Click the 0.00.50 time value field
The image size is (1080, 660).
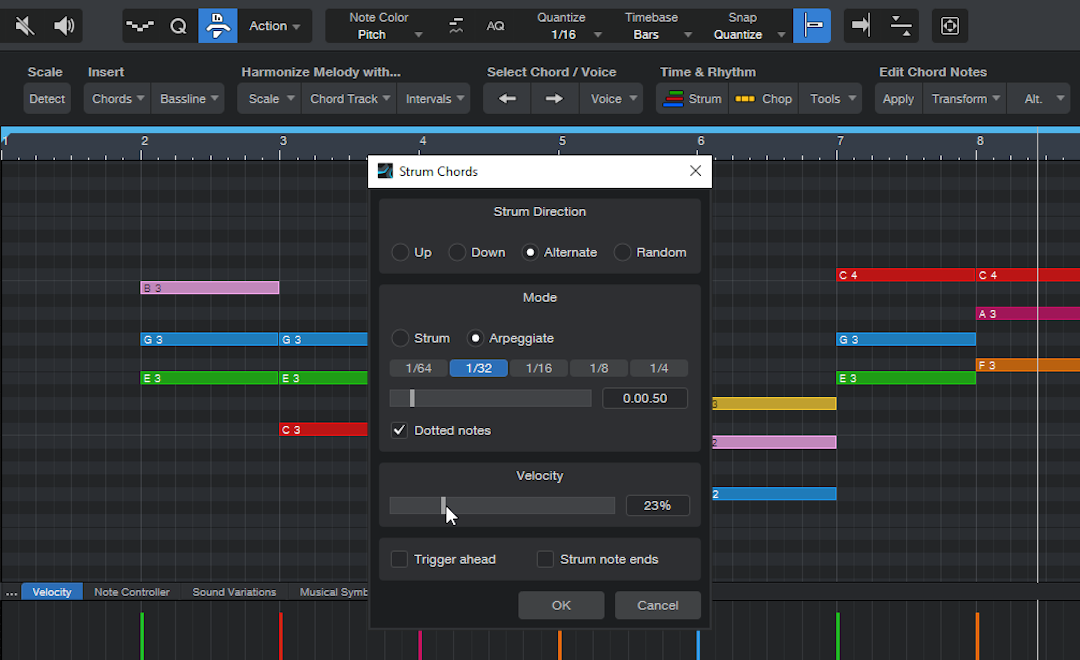click(x=645, y=398)
